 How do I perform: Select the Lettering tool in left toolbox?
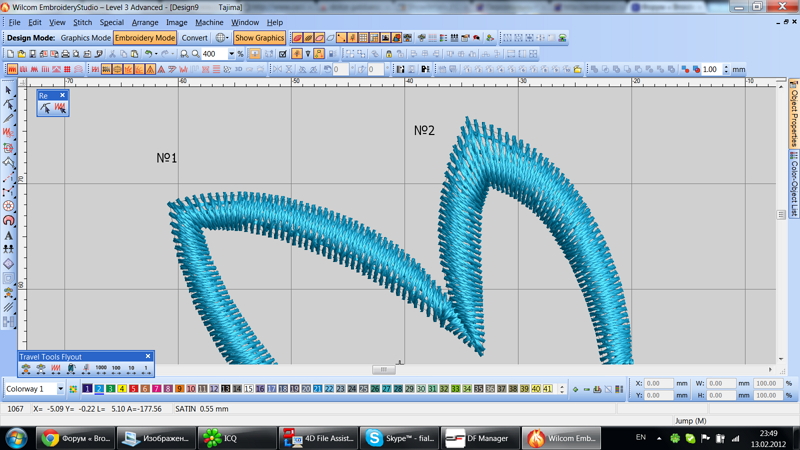pos(9,235)
